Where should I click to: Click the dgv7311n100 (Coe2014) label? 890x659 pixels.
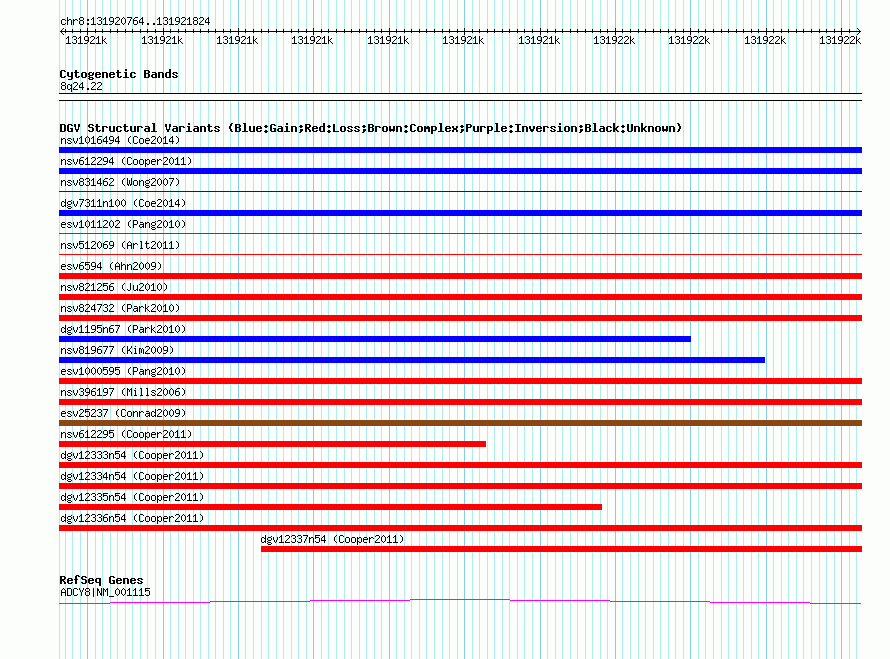tap(123, 203)
